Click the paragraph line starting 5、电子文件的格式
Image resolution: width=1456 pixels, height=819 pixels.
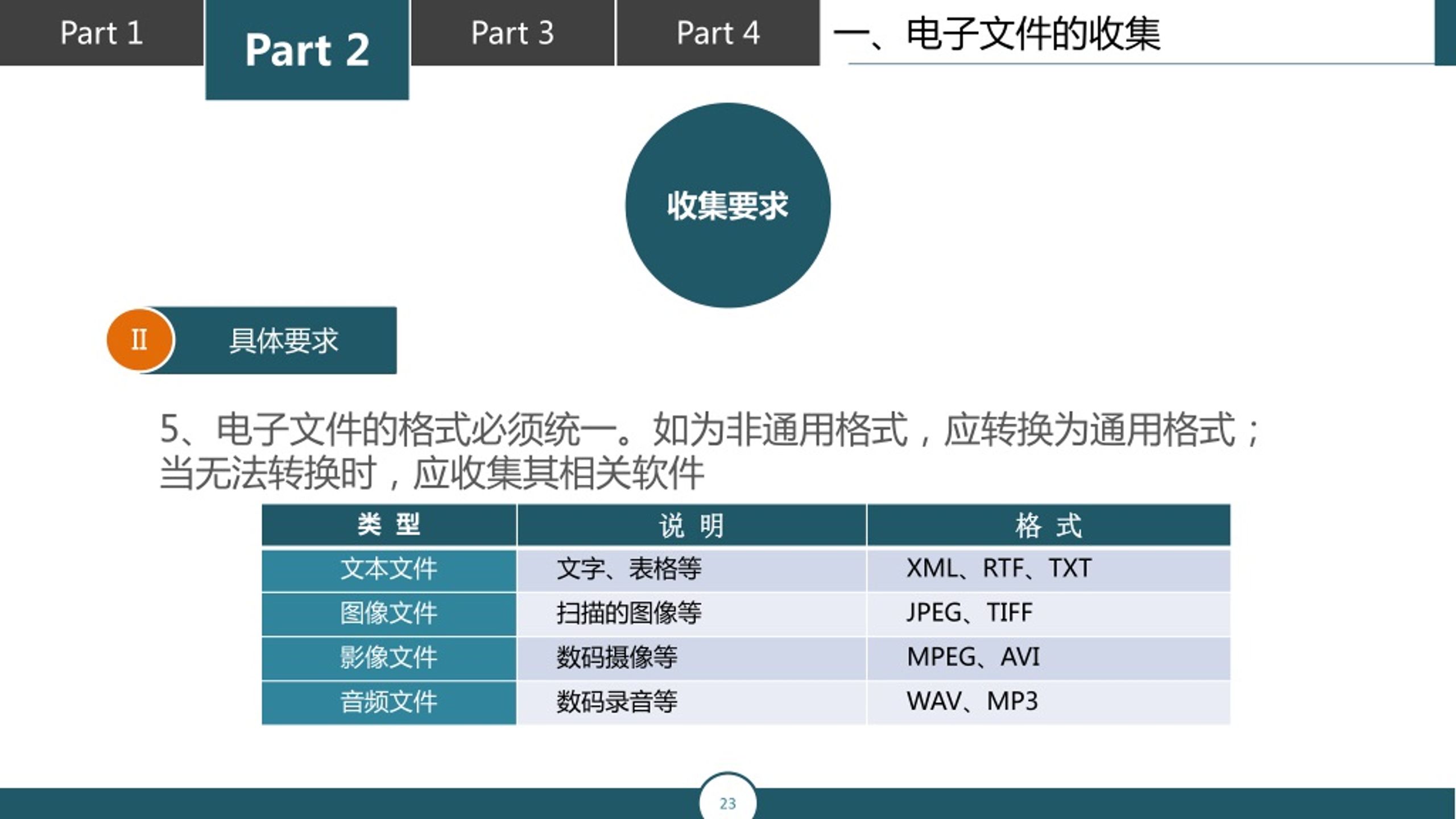[710, 429]
